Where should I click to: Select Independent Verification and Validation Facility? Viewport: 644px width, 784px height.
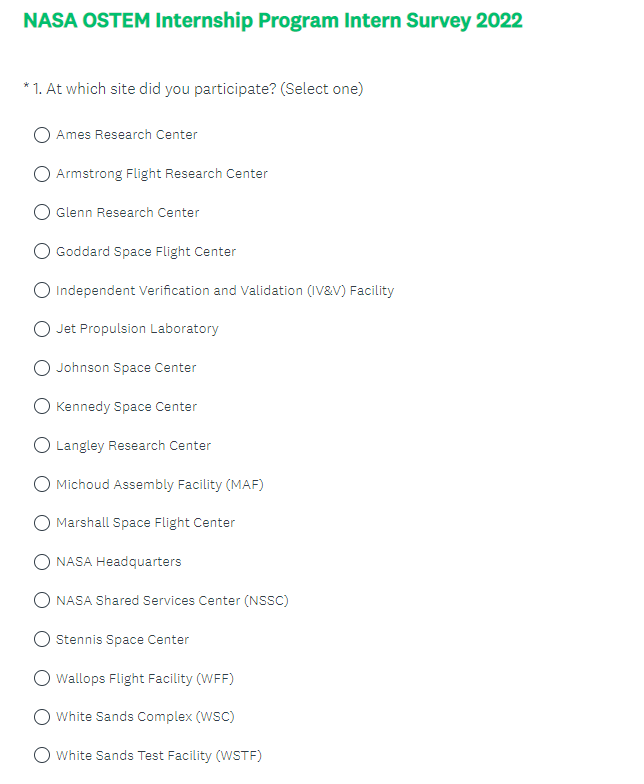(x=42, y=290)
